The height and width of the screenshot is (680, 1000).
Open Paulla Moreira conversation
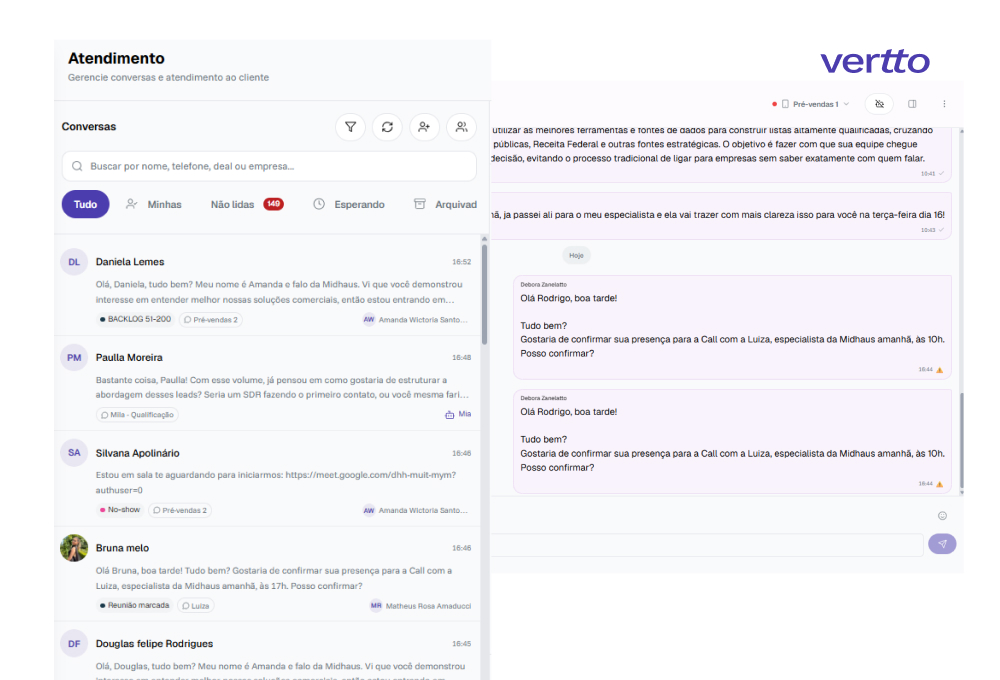pos(268,383)
